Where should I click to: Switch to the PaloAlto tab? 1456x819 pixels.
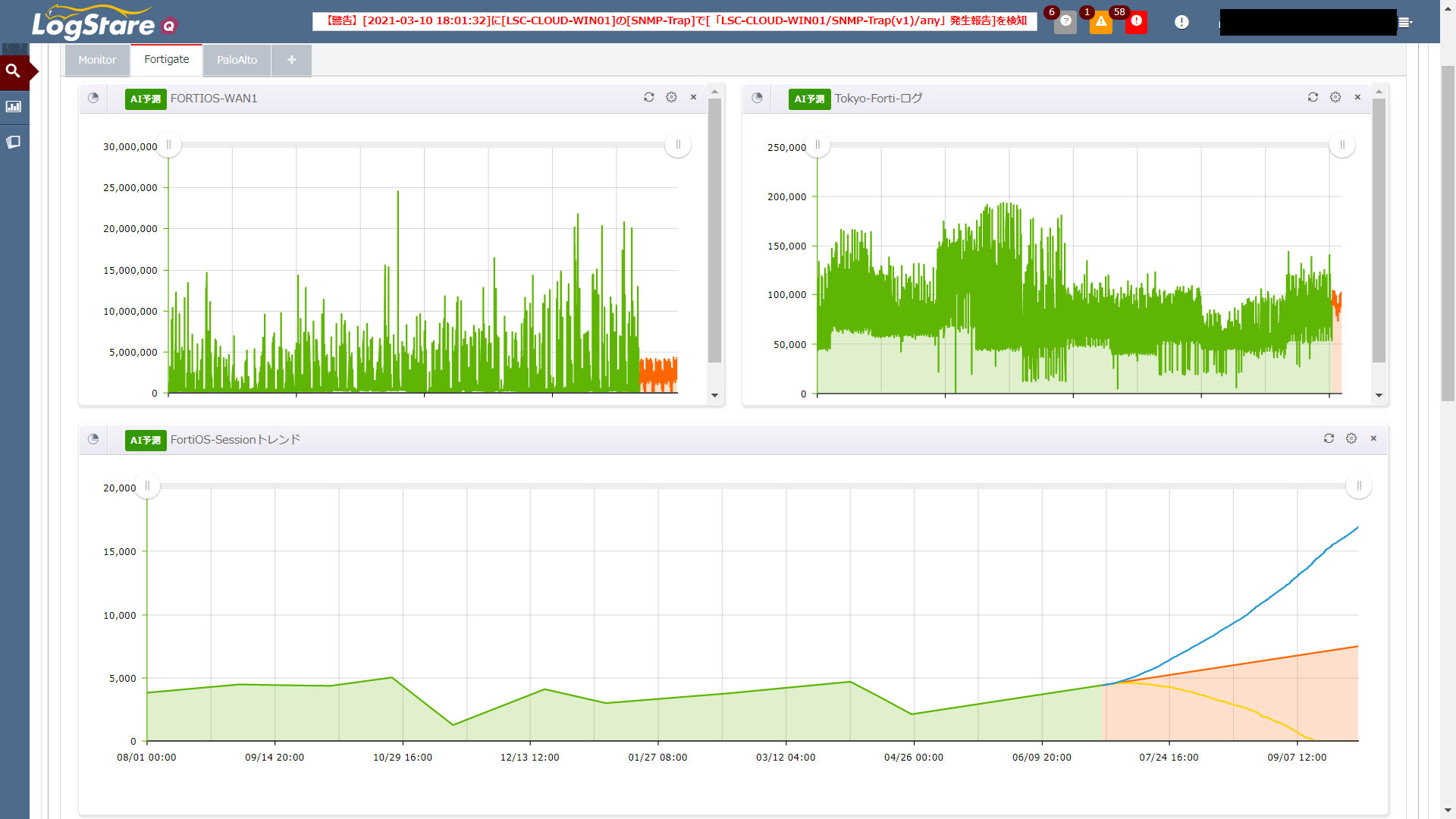[x=237, y=60]
